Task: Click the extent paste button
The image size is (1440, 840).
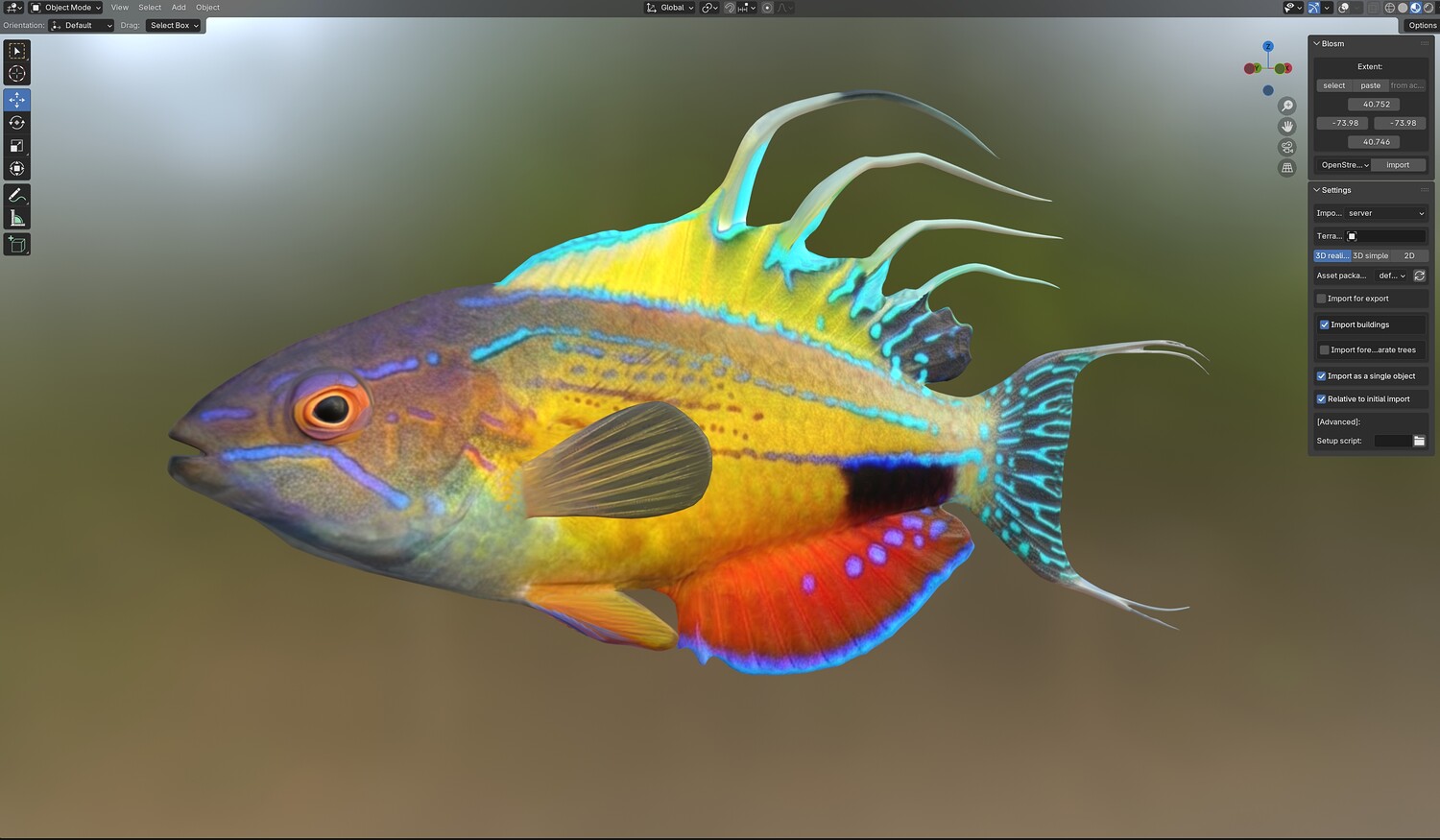Action: pos(1371,85)
